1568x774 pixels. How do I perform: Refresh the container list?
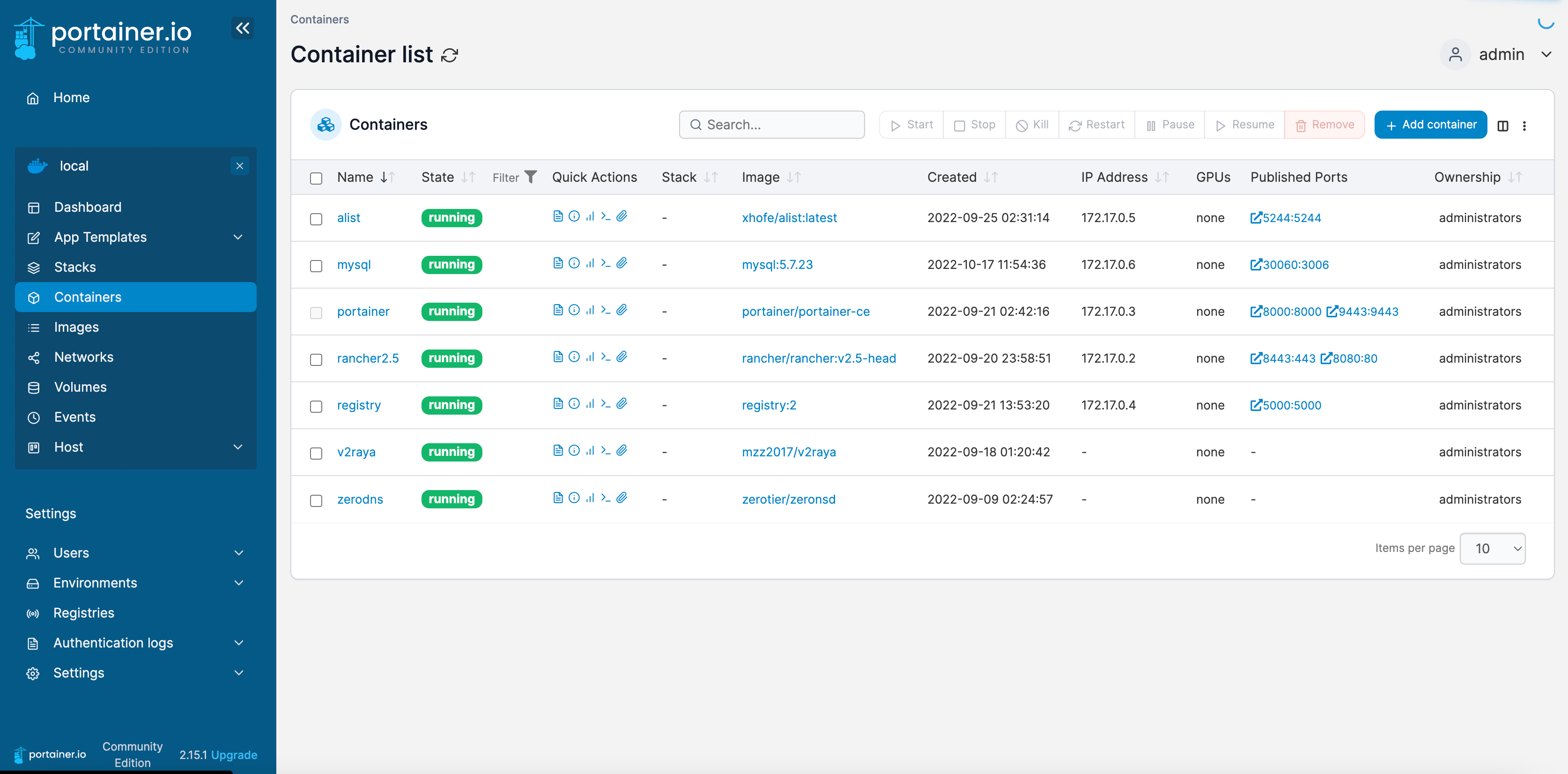(x=449, y=55)
